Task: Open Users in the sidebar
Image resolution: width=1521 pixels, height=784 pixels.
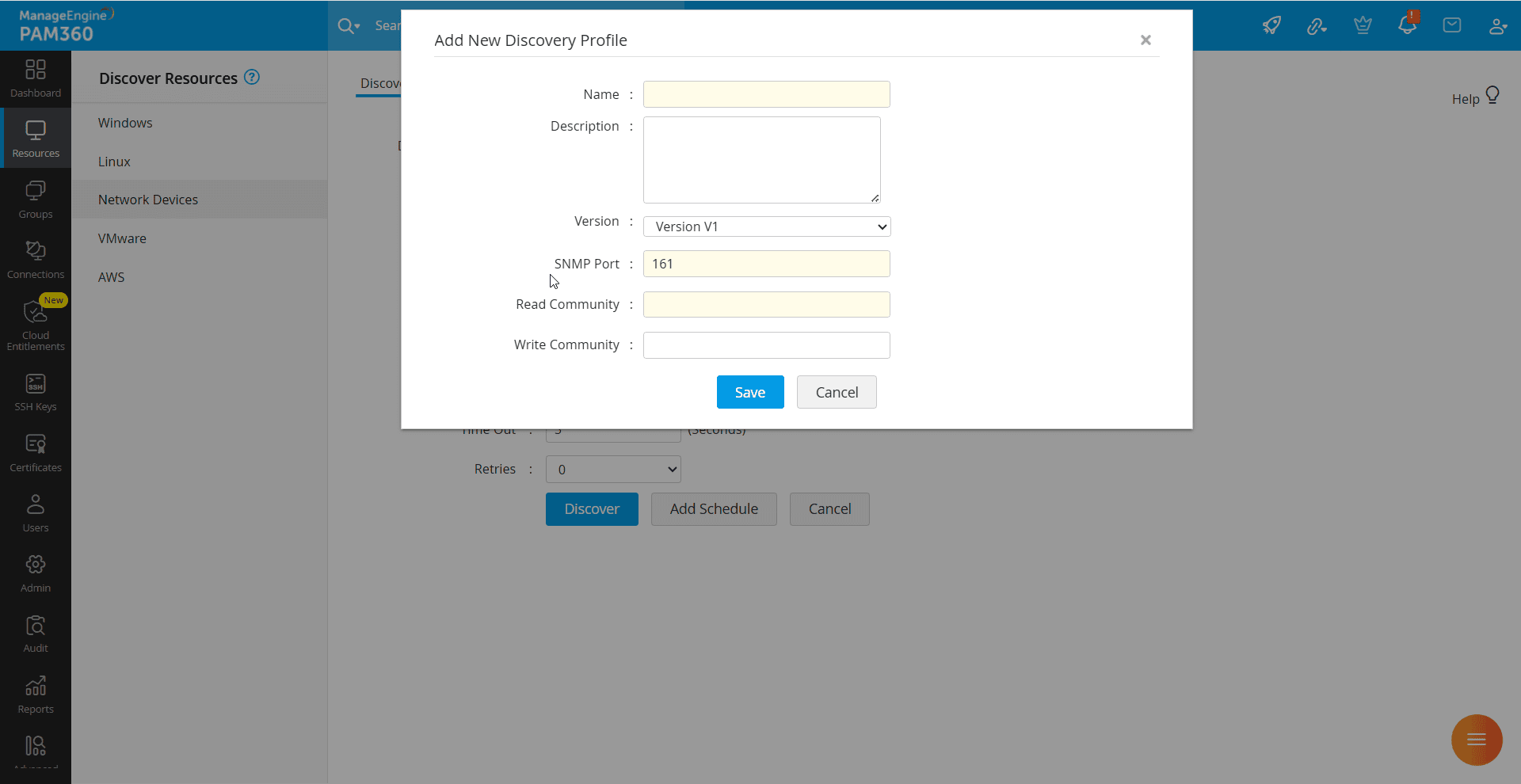Action: coord(36,513)
